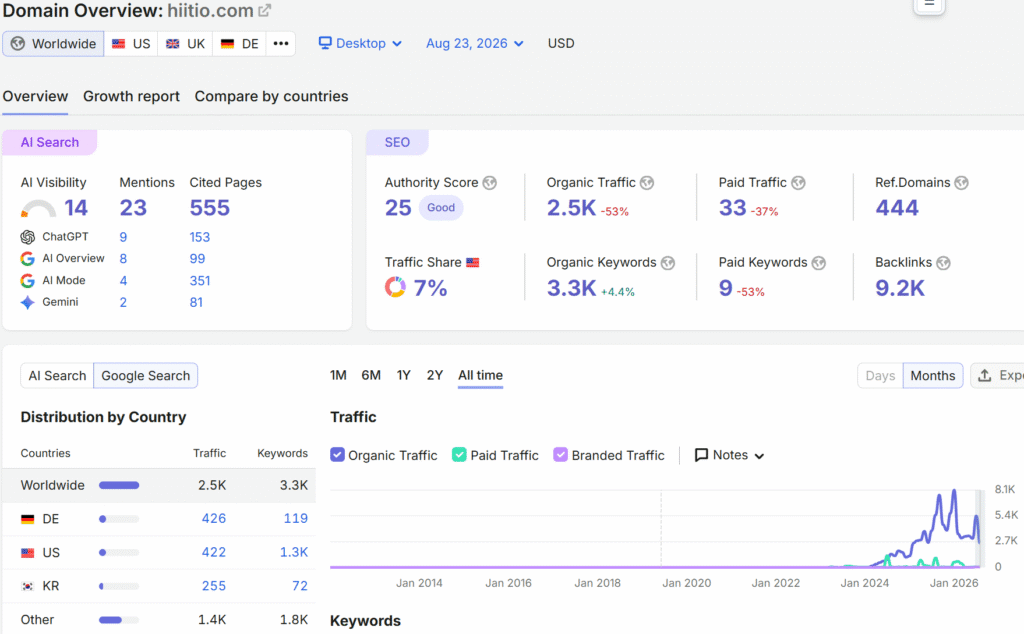Click Backlinks globe info icon
The width and height of the screenshot is (1024, 634).
point(943,262)
